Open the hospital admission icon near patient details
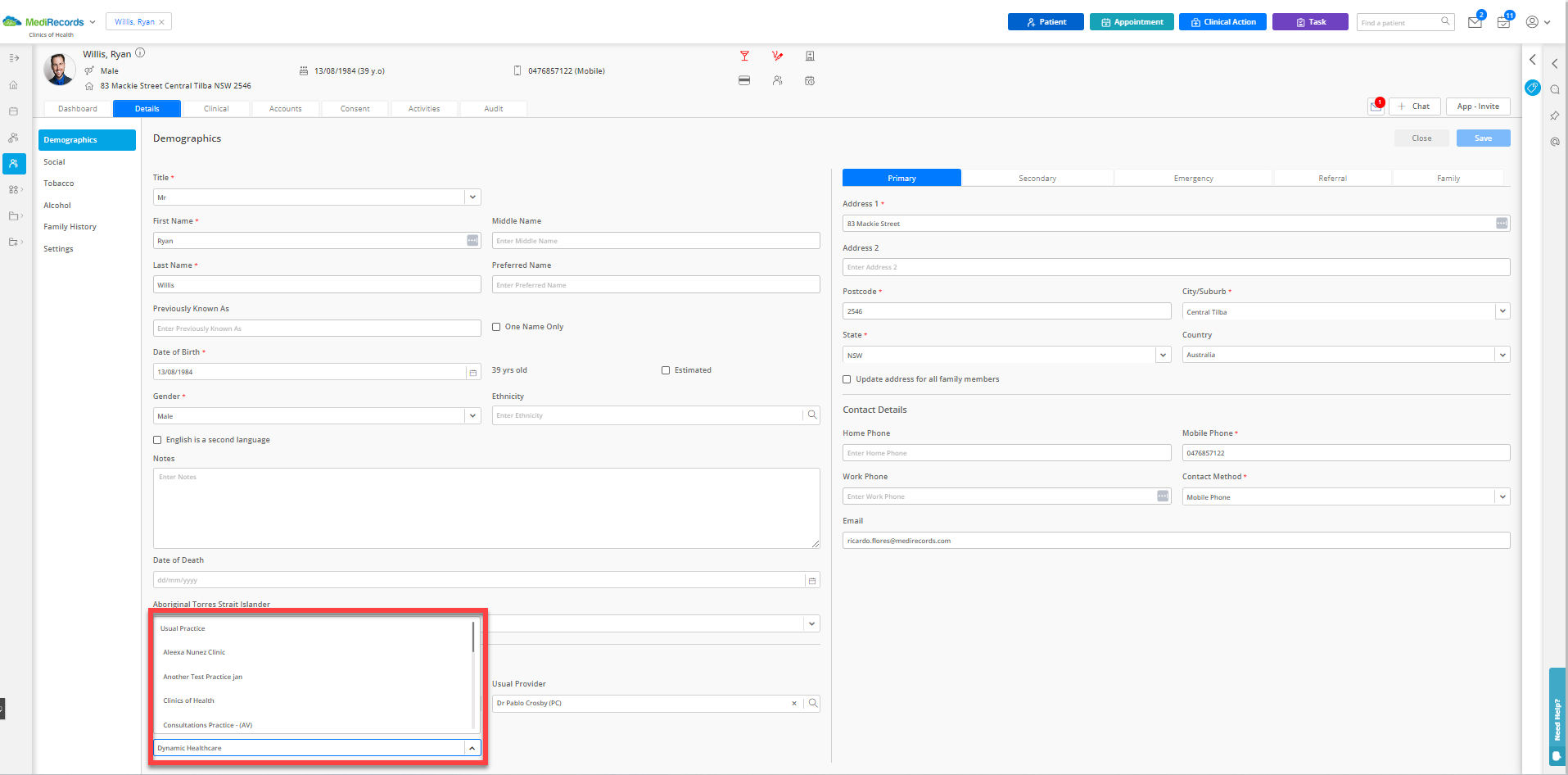 [810, 56]
